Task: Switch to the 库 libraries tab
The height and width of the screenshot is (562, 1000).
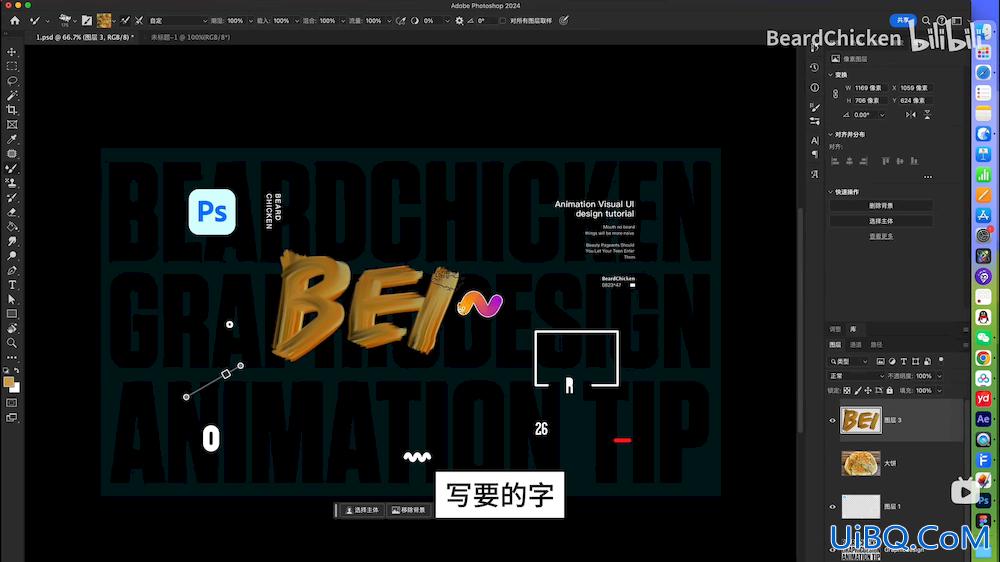Action: click(853, 329)
